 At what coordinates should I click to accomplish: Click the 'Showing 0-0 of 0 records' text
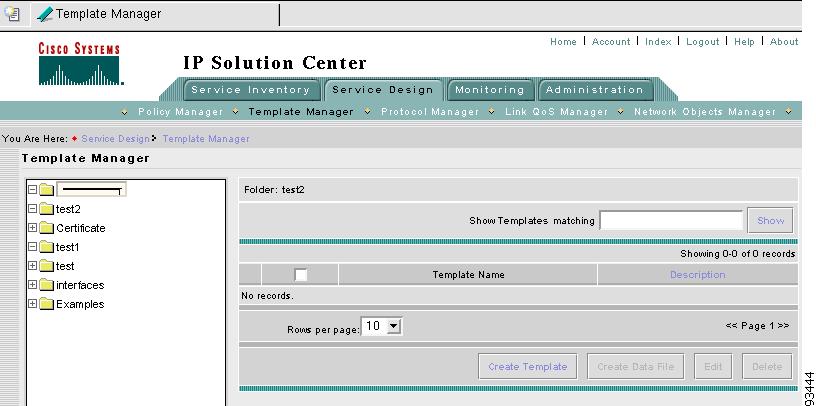tap(737, 254)
